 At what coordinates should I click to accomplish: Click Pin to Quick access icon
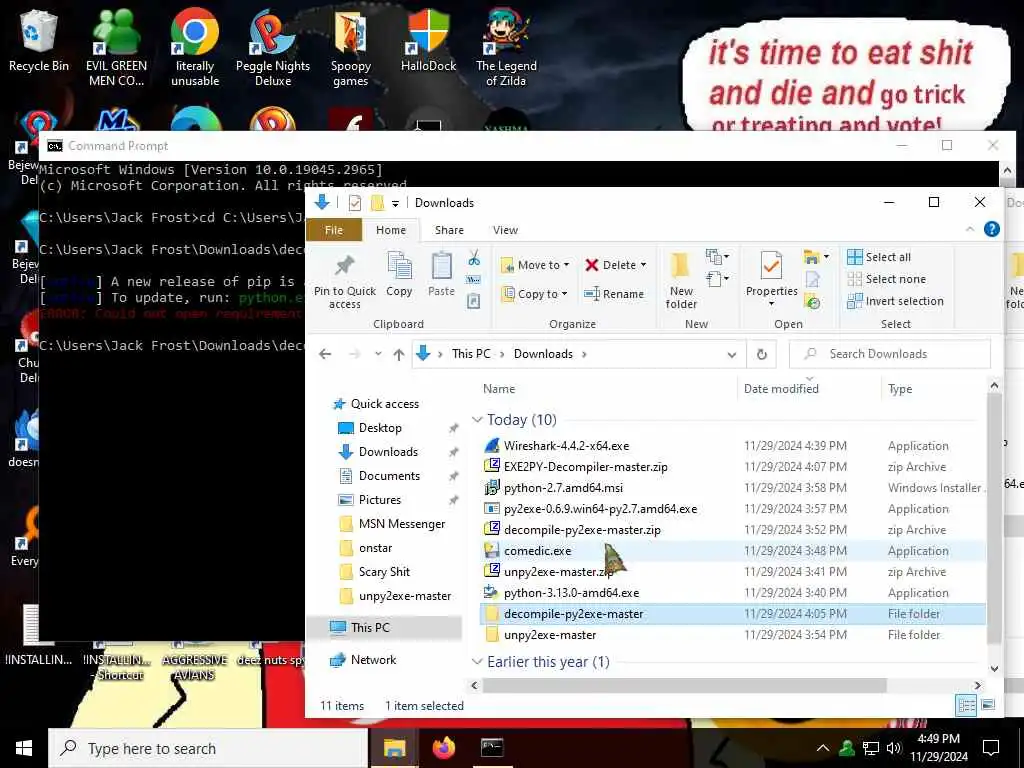coord(344,266)
